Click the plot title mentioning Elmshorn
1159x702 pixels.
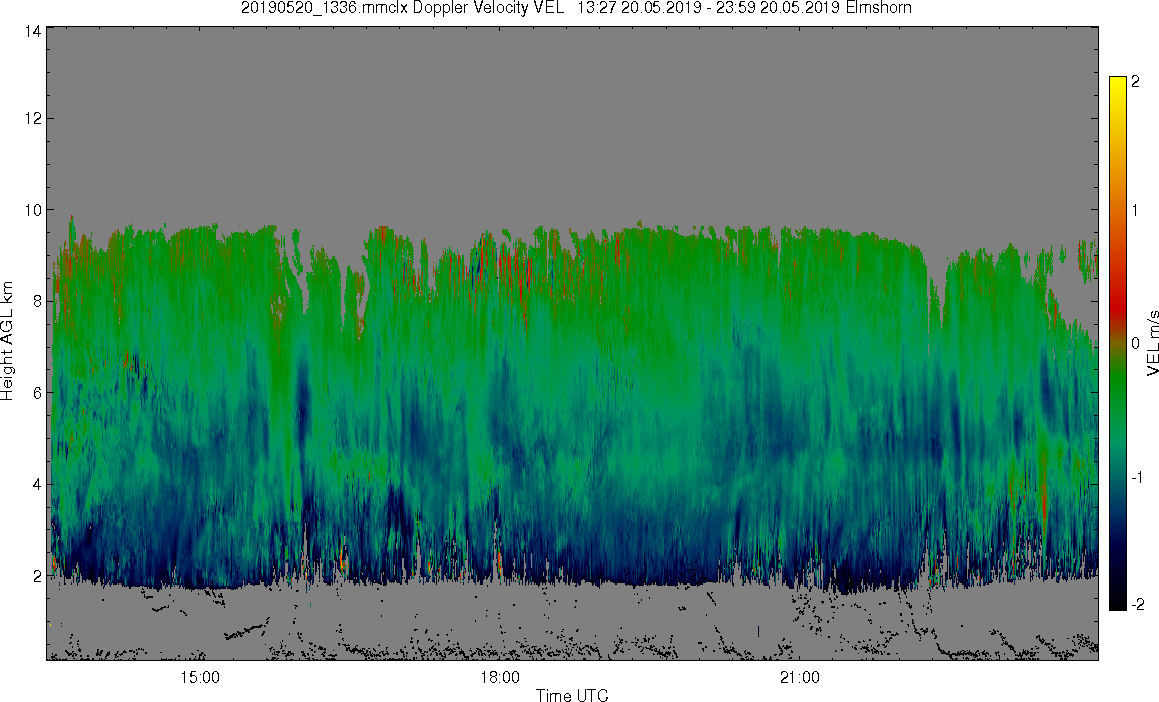click(576, 8)
